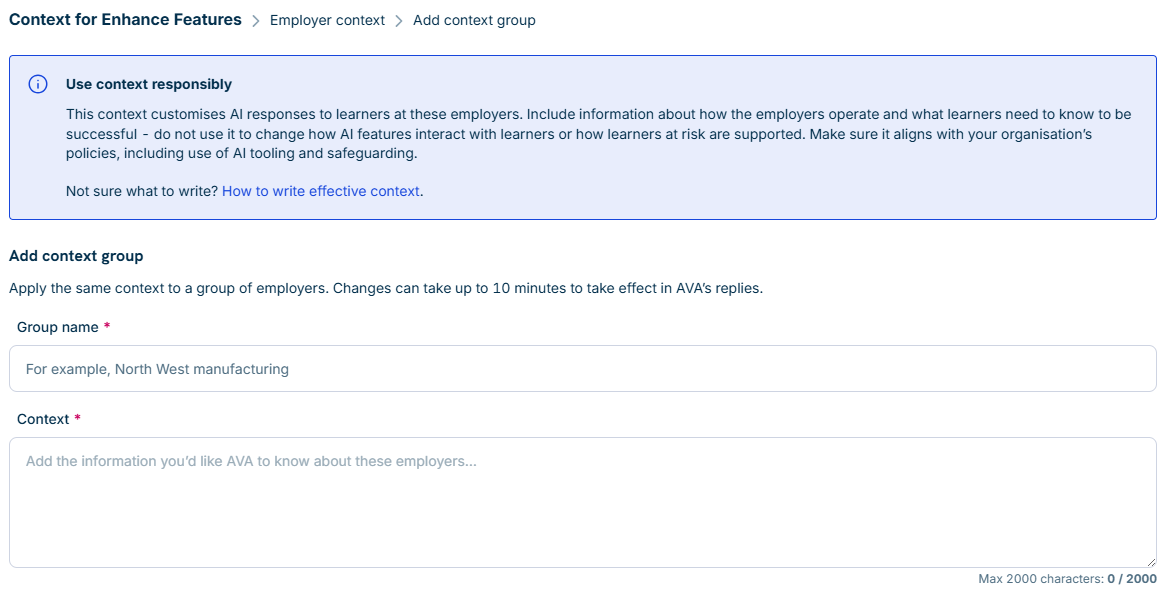
Task: Click the Use context responsibly heading
Action: (149, 84)
